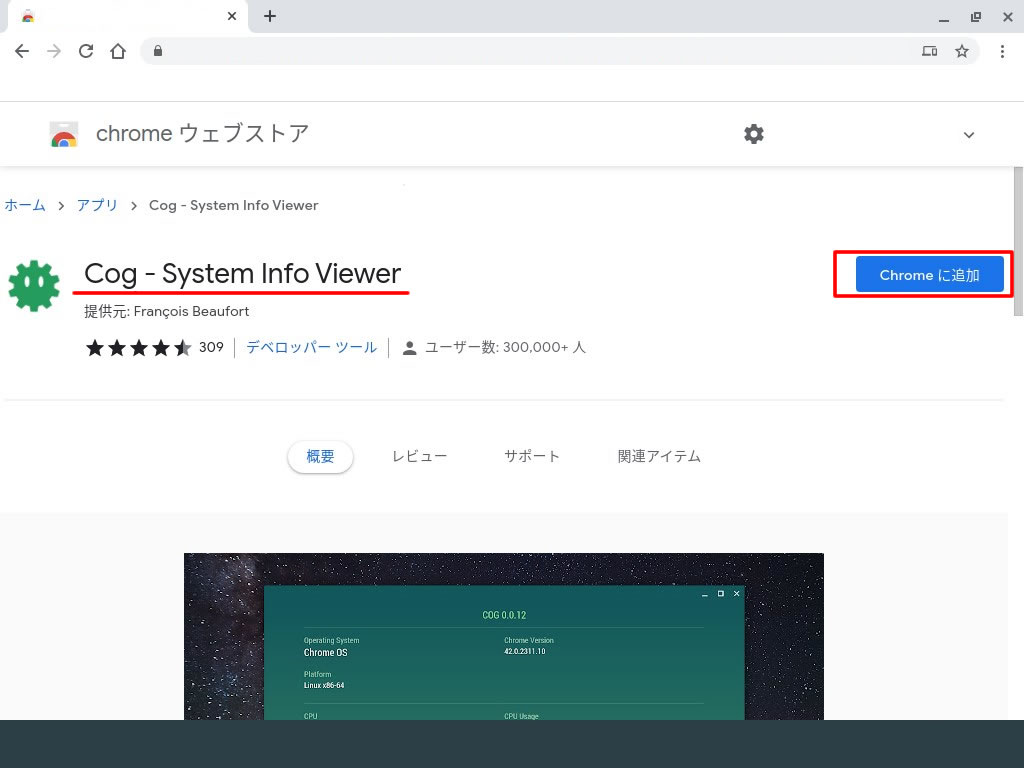1024x768 pixels.
Task: Click the Cog - System Info Viewer heading
Action: pos(242,274)
